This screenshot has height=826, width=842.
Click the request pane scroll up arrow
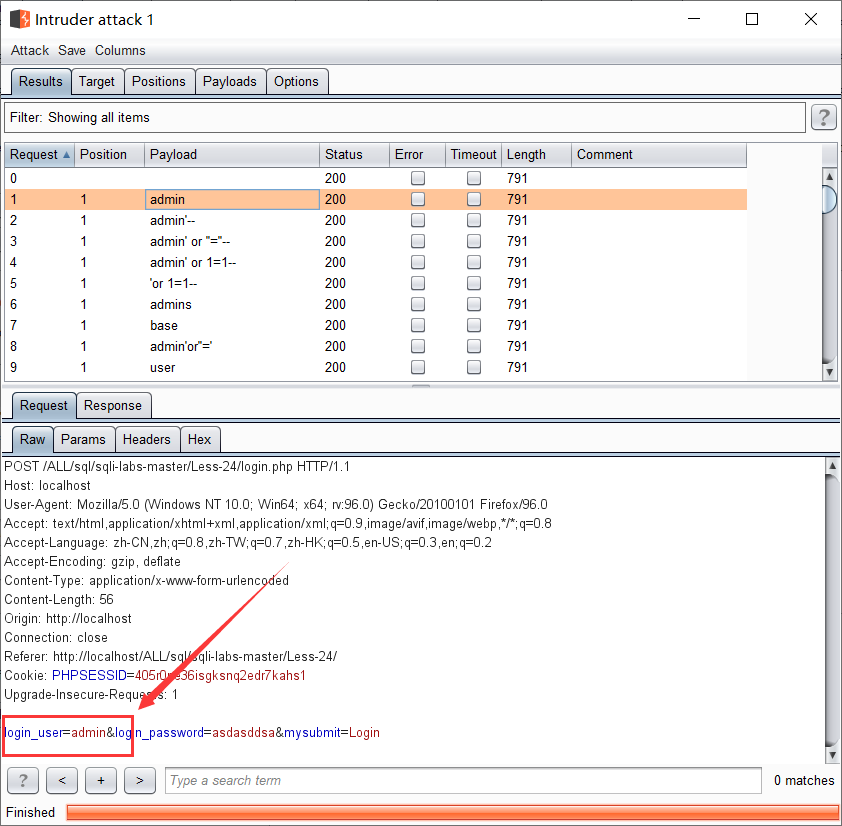tap(832, 466)
